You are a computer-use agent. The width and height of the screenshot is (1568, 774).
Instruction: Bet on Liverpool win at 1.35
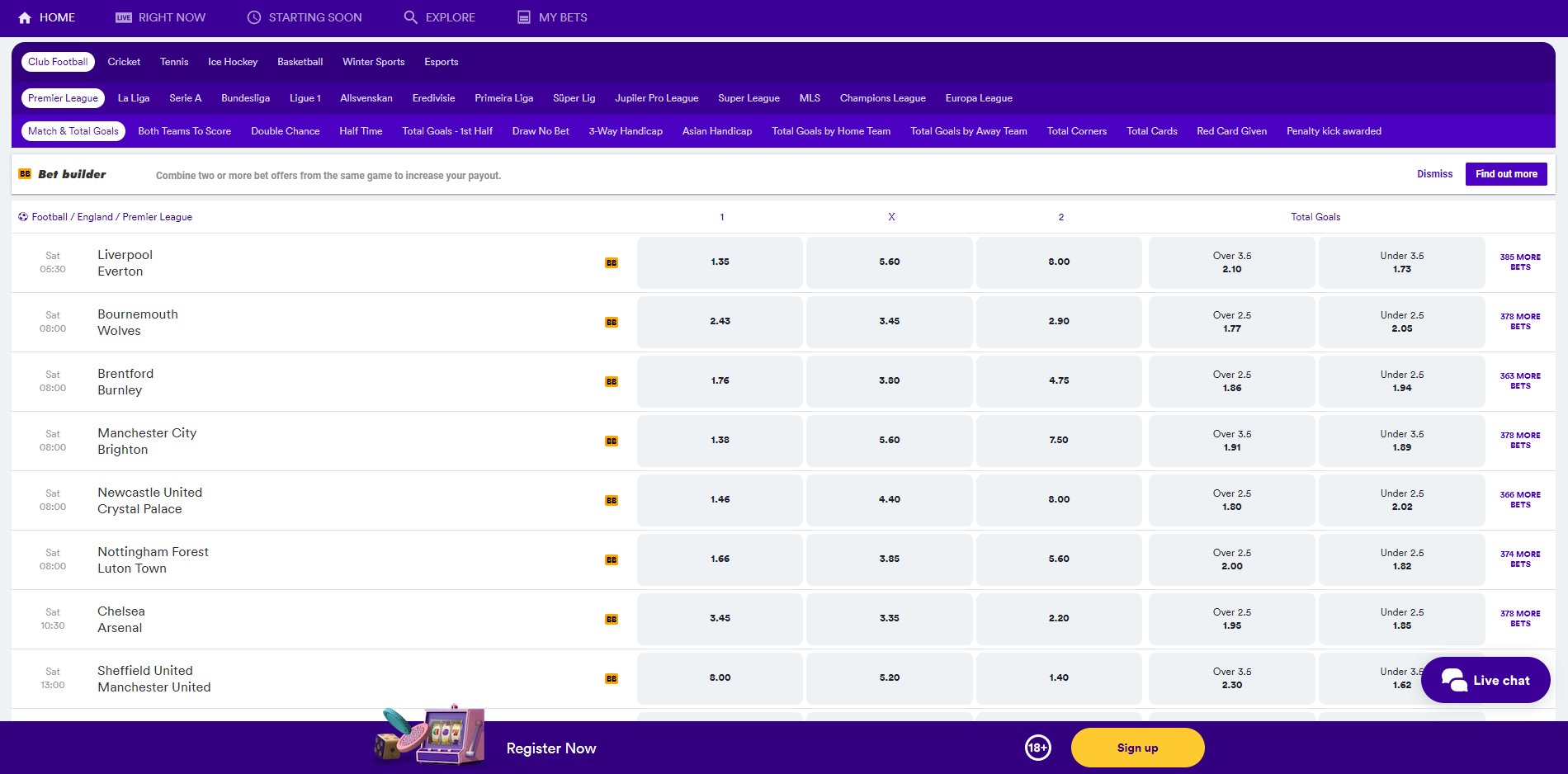click(720, 262)
